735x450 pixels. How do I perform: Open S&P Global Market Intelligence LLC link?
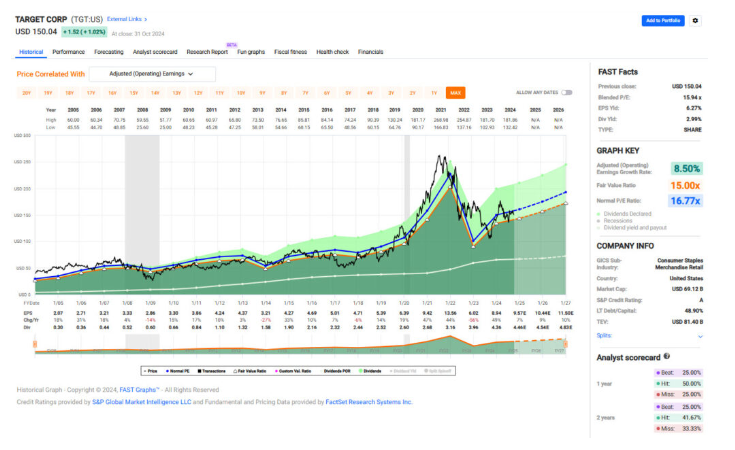[x=142, y=402]
